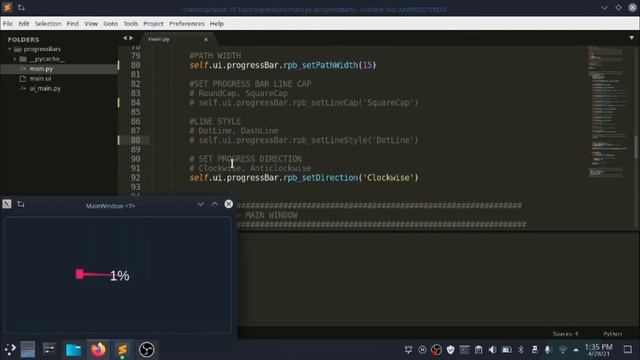Viewport: 640px width, 360px height.
Task: Open the Project menu
Action: [x=153, y=24]
